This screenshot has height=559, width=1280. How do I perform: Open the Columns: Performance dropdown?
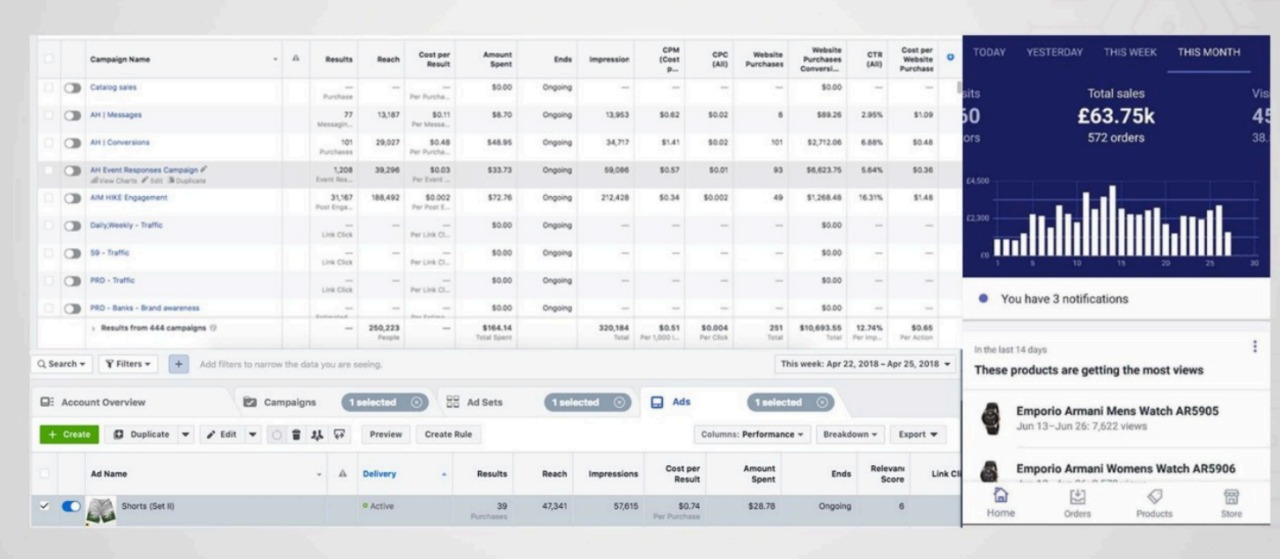coord(751,435)
